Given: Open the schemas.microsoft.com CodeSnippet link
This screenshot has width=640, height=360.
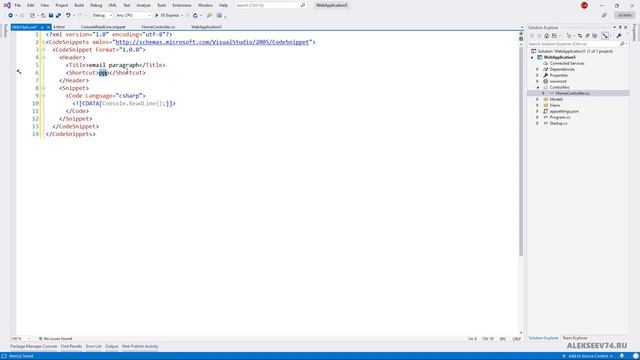Looking at the screenshot, I should coord(212,42).
